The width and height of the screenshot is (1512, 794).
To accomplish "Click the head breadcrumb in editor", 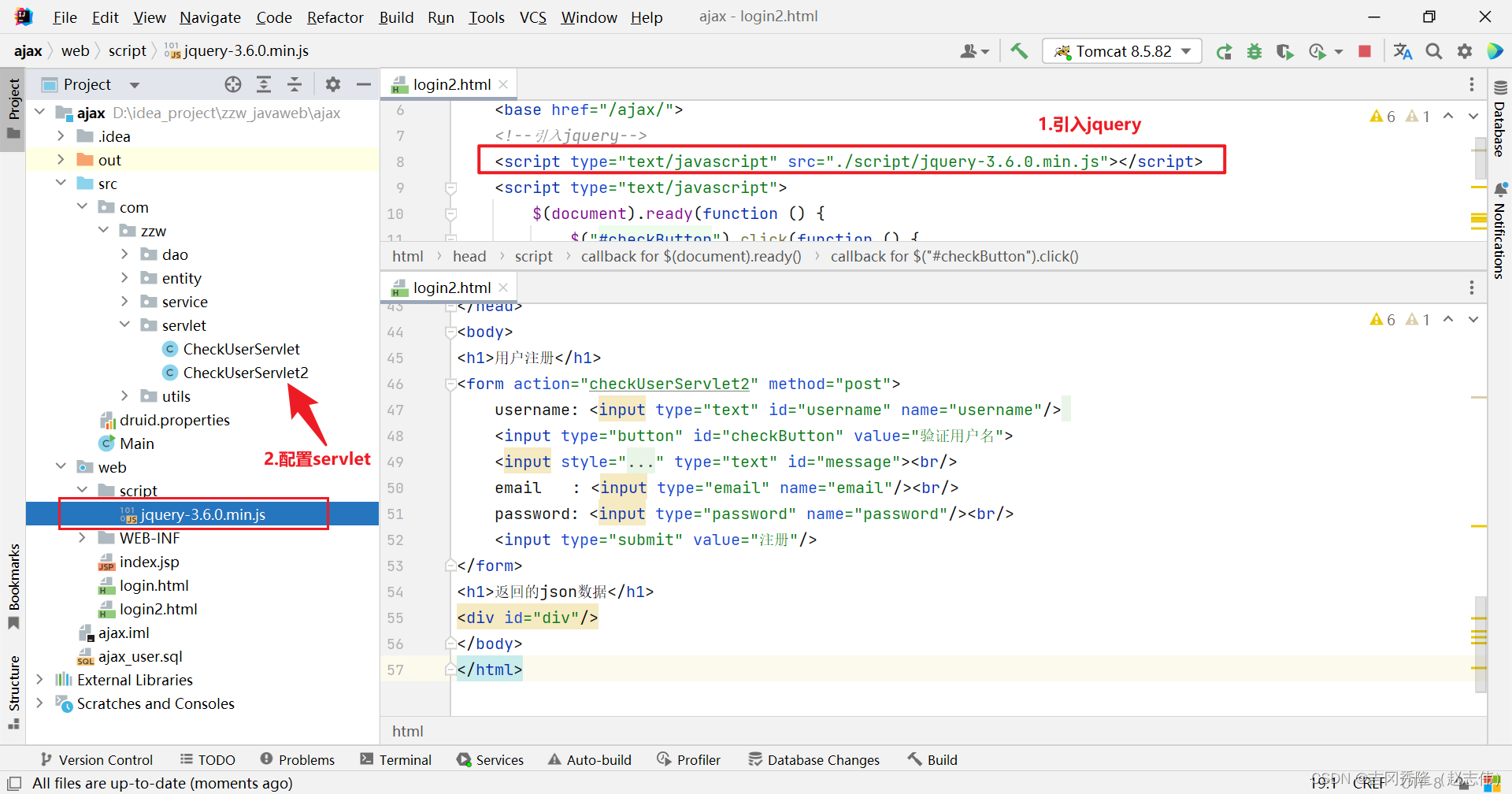I will pos(469,256).
